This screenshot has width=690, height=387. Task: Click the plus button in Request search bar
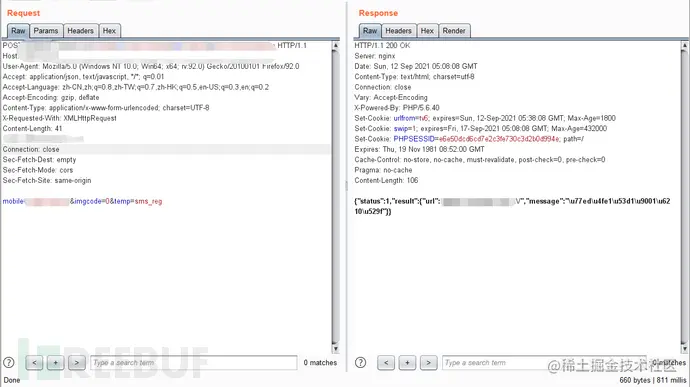pos(55,363)
